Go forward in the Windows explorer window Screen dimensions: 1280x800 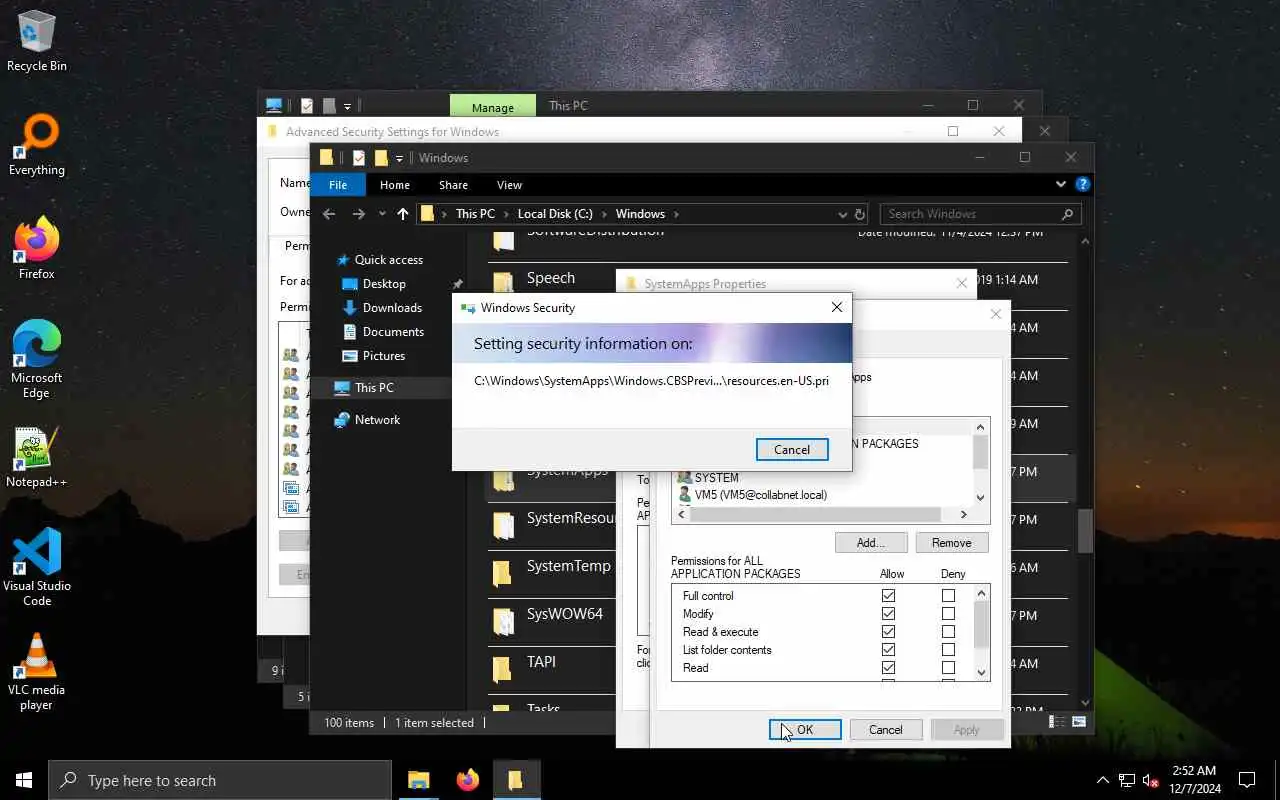tap(359, 214)
